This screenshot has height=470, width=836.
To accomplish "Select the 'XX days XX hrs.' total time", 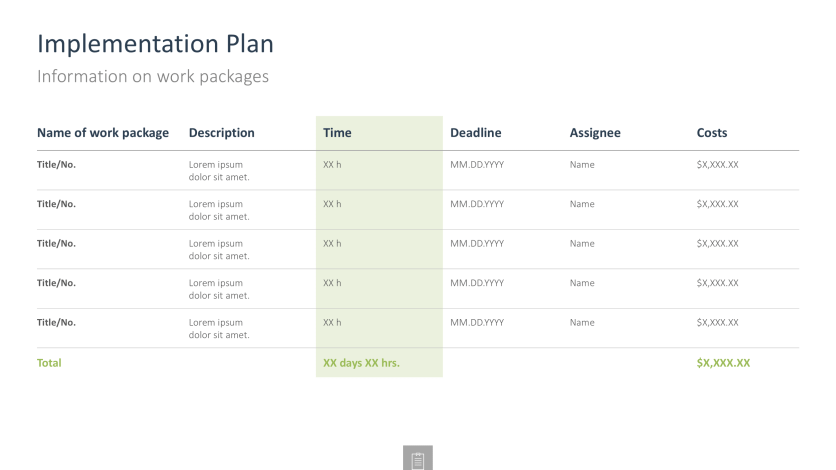I will point(361,363).
